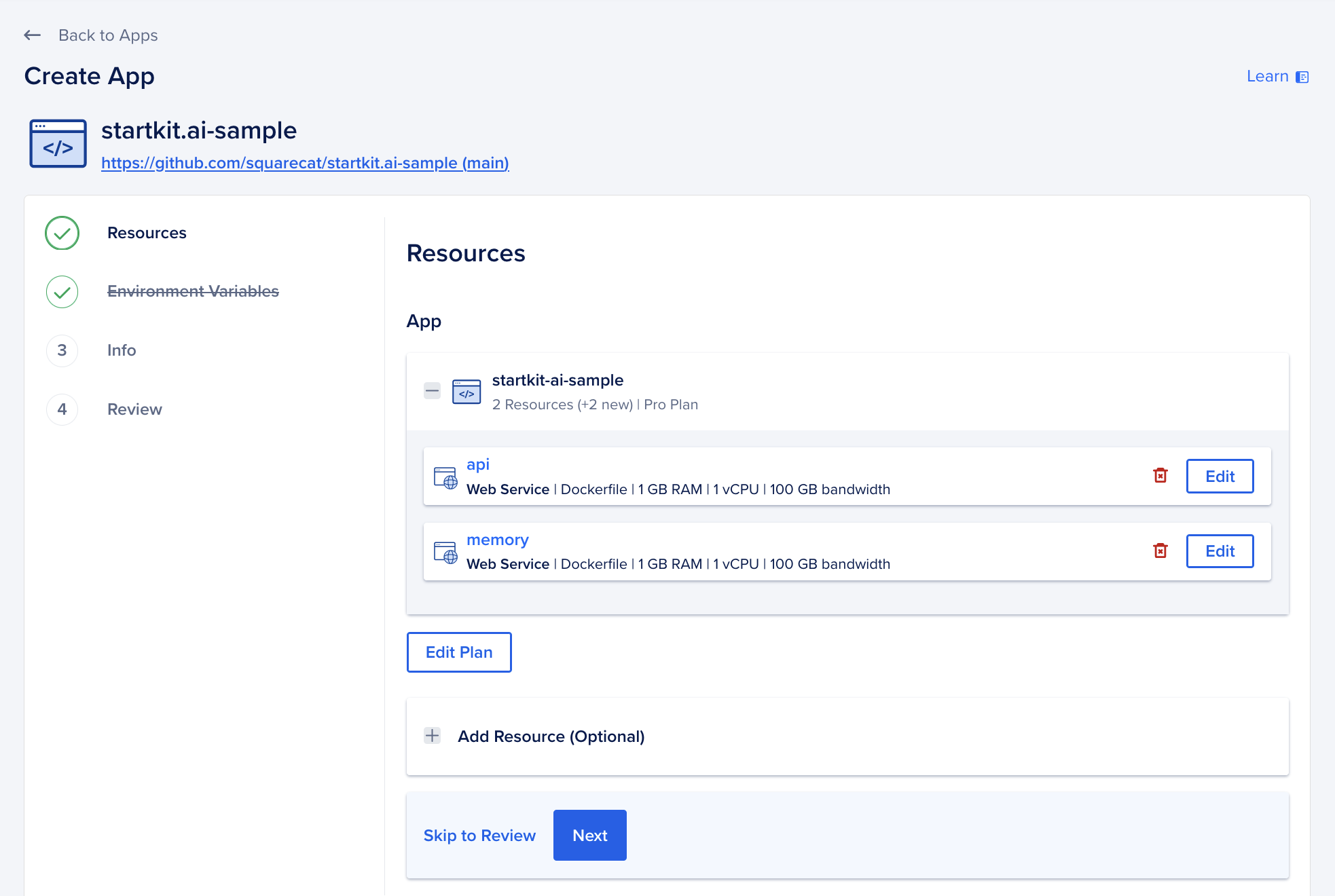Click the memory web service globe icon
The width and height of the screenshot is (1335, 896).
click(445, 553)
